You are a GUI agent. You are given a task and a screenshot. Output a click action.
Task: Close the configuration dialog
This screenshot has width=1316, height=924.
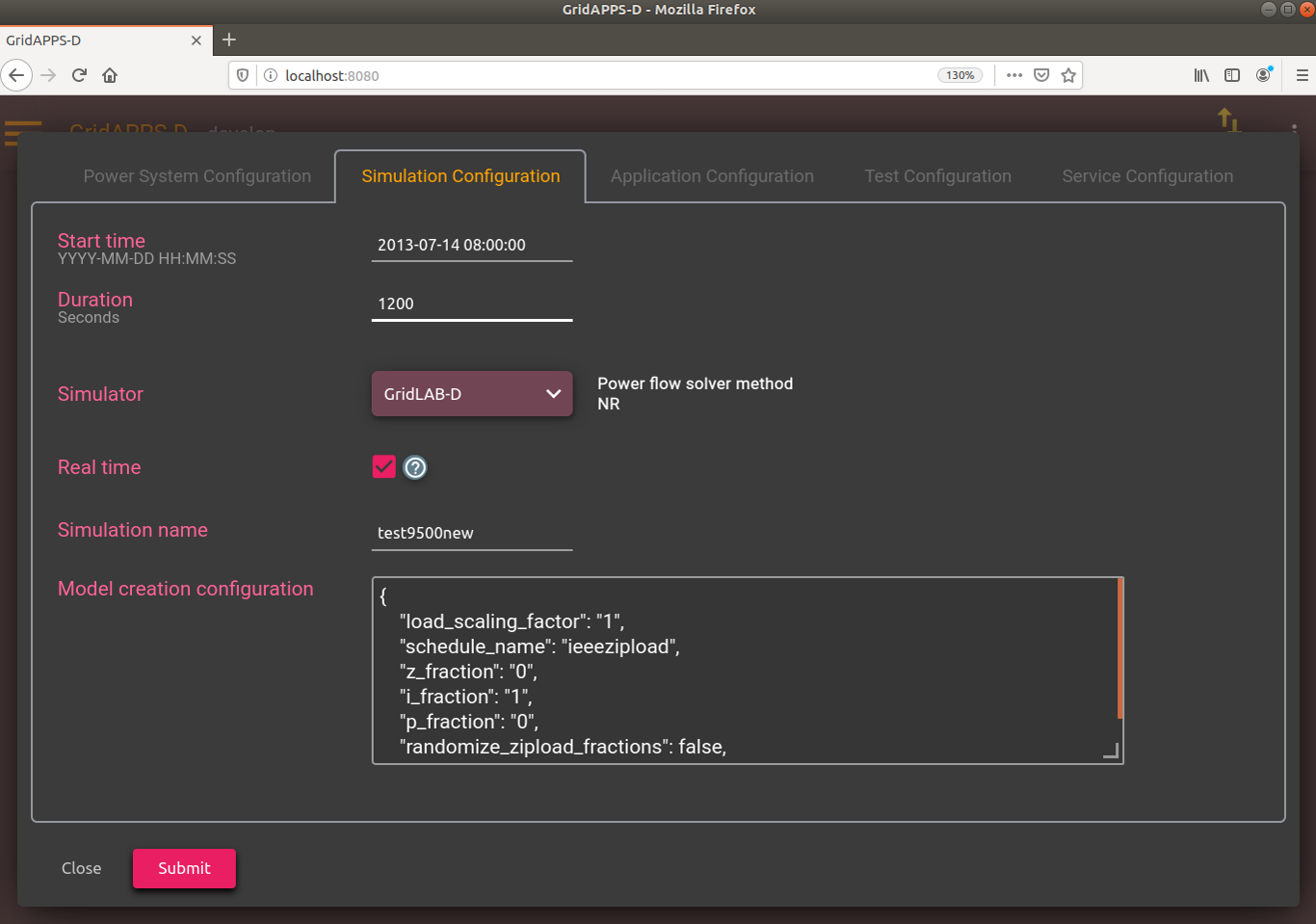click(x=82, y=868)
